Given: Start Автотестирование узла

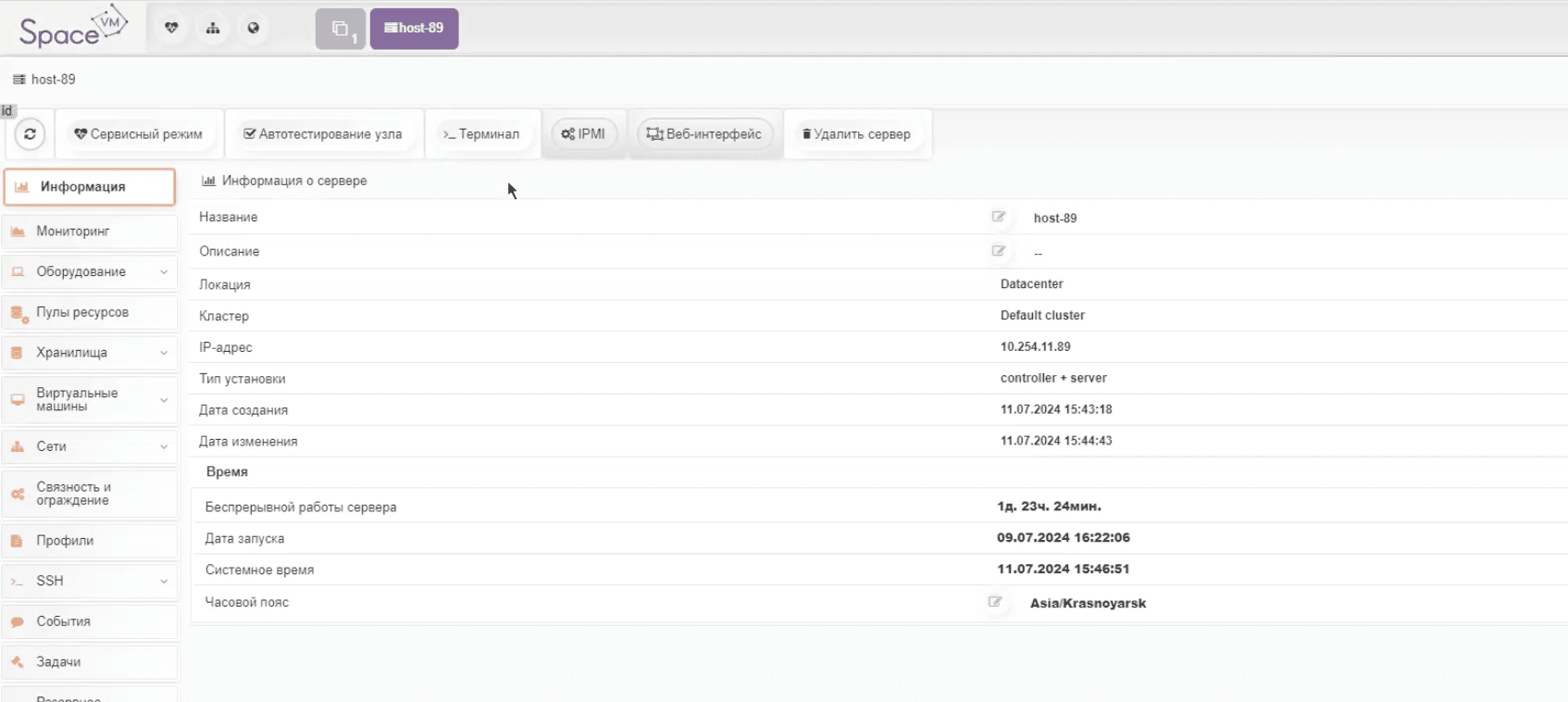Looking at the screenshot, I should (x=323, y=134).
